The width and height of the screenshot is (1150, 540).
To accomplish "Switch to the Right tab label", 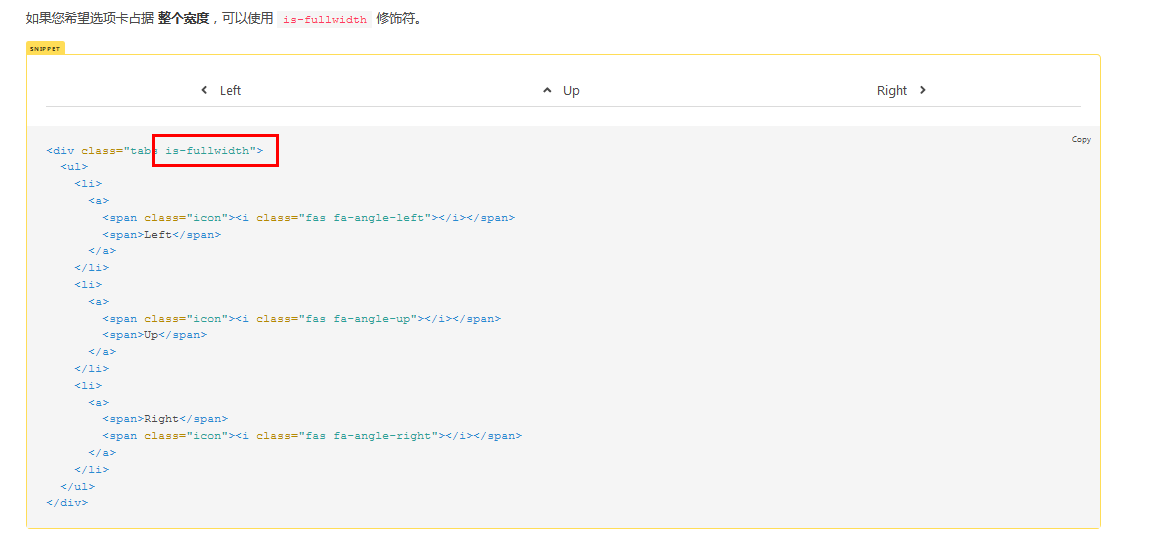I will coord(892,90).
